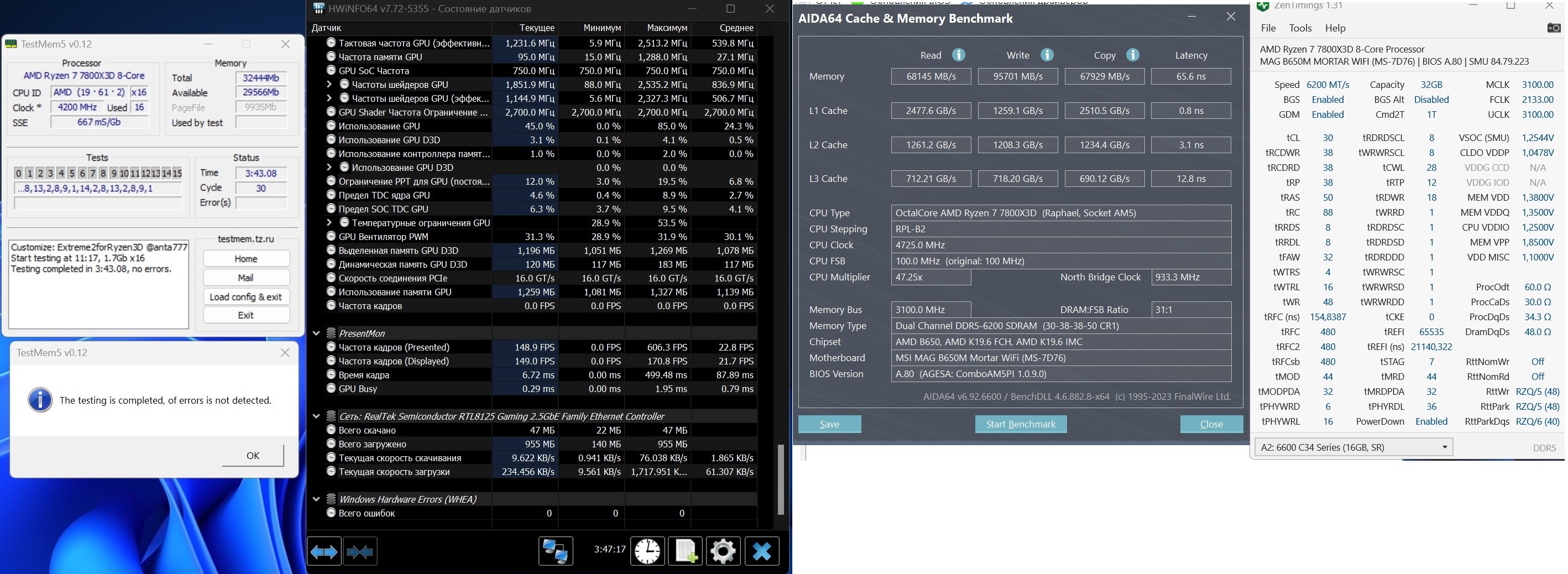Viewport: 1568px width, 574px height.
Task: Click the sensor icon beside 'Всего скачано'
Action: click(331, 430)
